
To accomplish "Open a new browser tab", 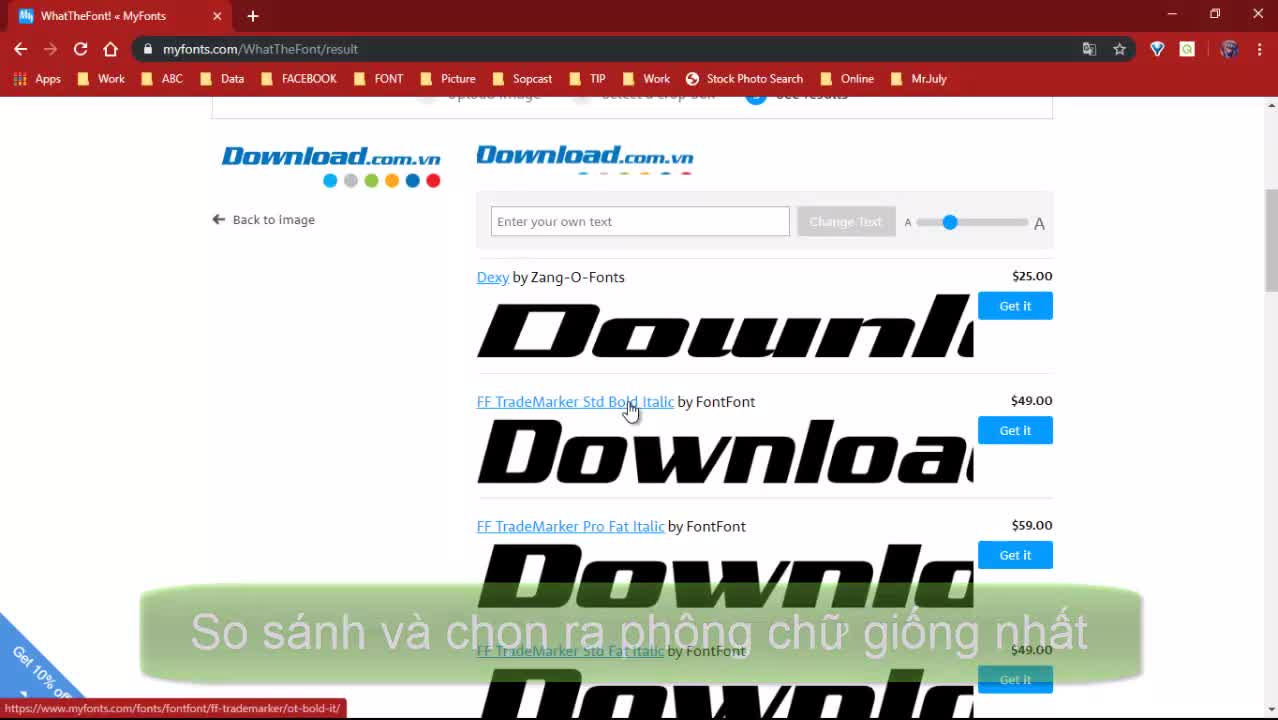I will tap(253, 16).
